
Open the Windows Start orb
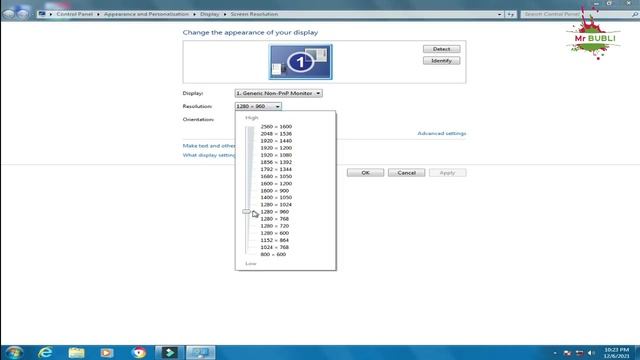pyautogui.click(x=14, y=352)
